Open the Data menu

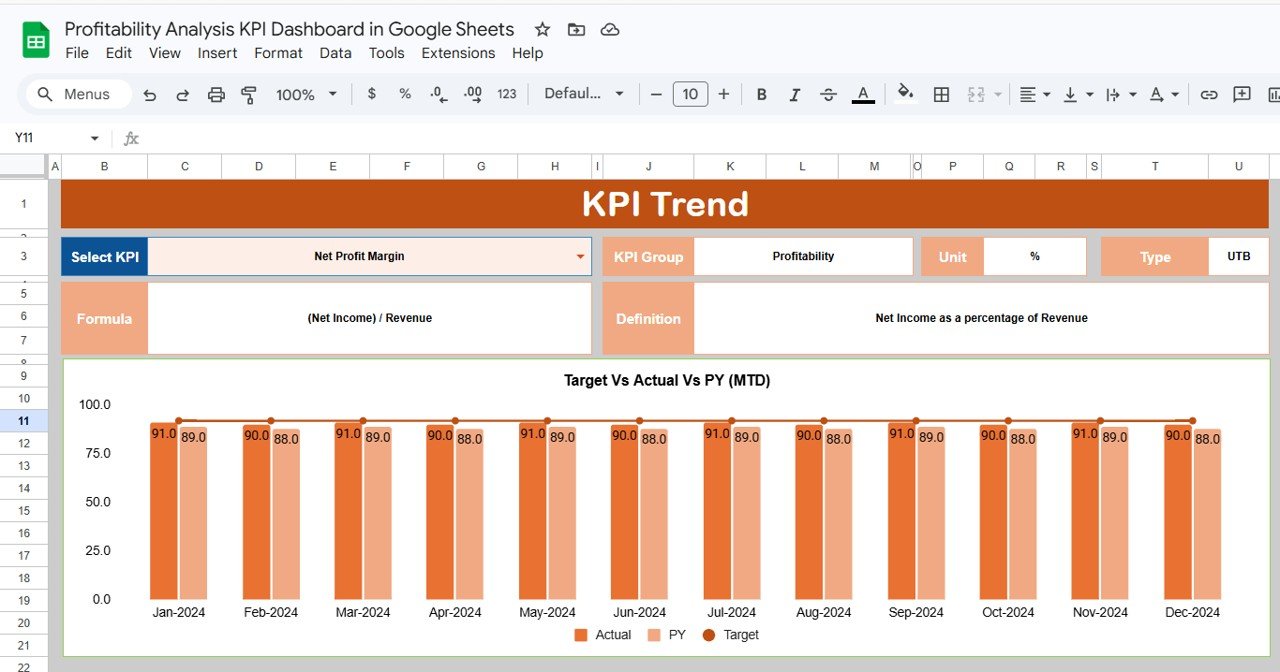point(335,53)
